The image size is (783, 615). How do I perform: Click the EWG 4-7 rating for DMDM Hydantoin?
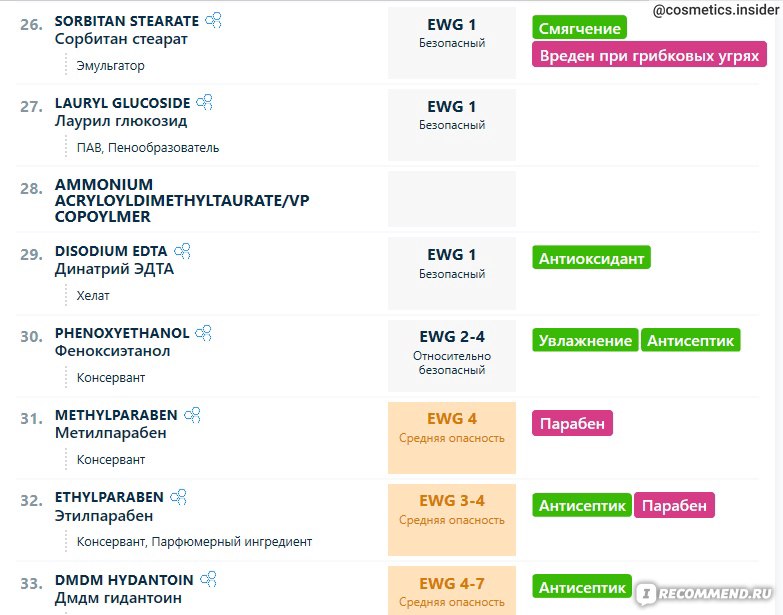[452, 591]
